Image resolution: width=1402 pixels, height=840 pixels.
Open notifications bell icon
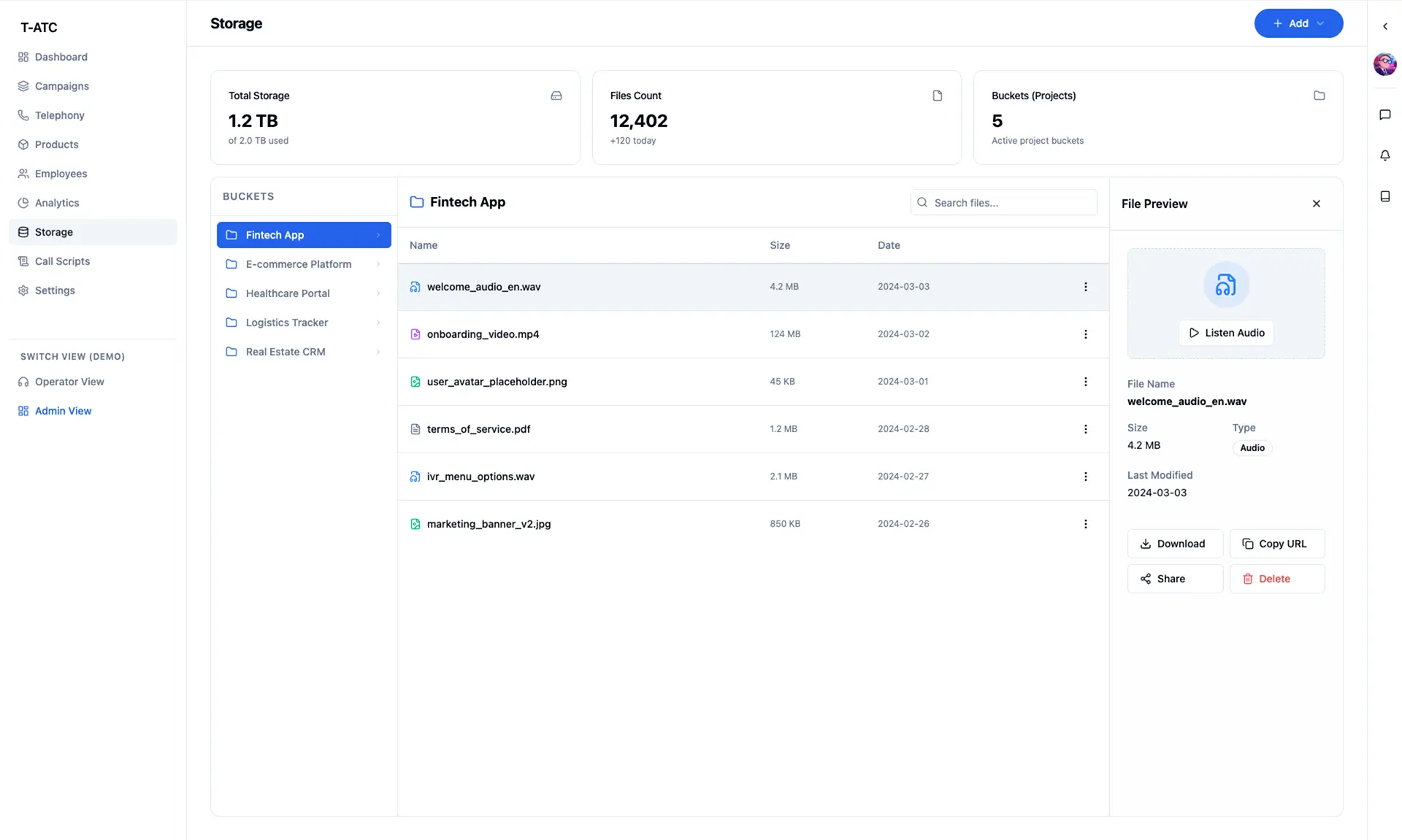click(1384, 155)
